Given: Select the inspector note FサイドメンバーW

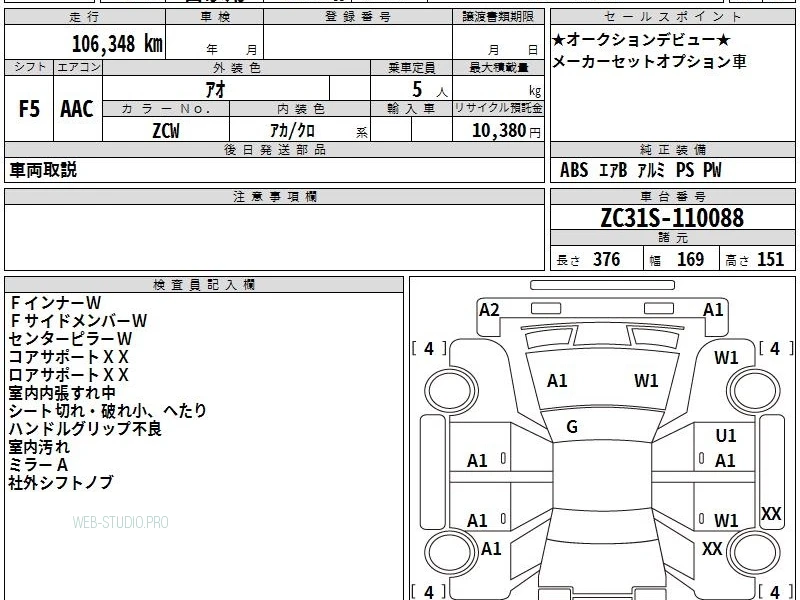Looking at the screenshot, I should (x=78, y=321).
